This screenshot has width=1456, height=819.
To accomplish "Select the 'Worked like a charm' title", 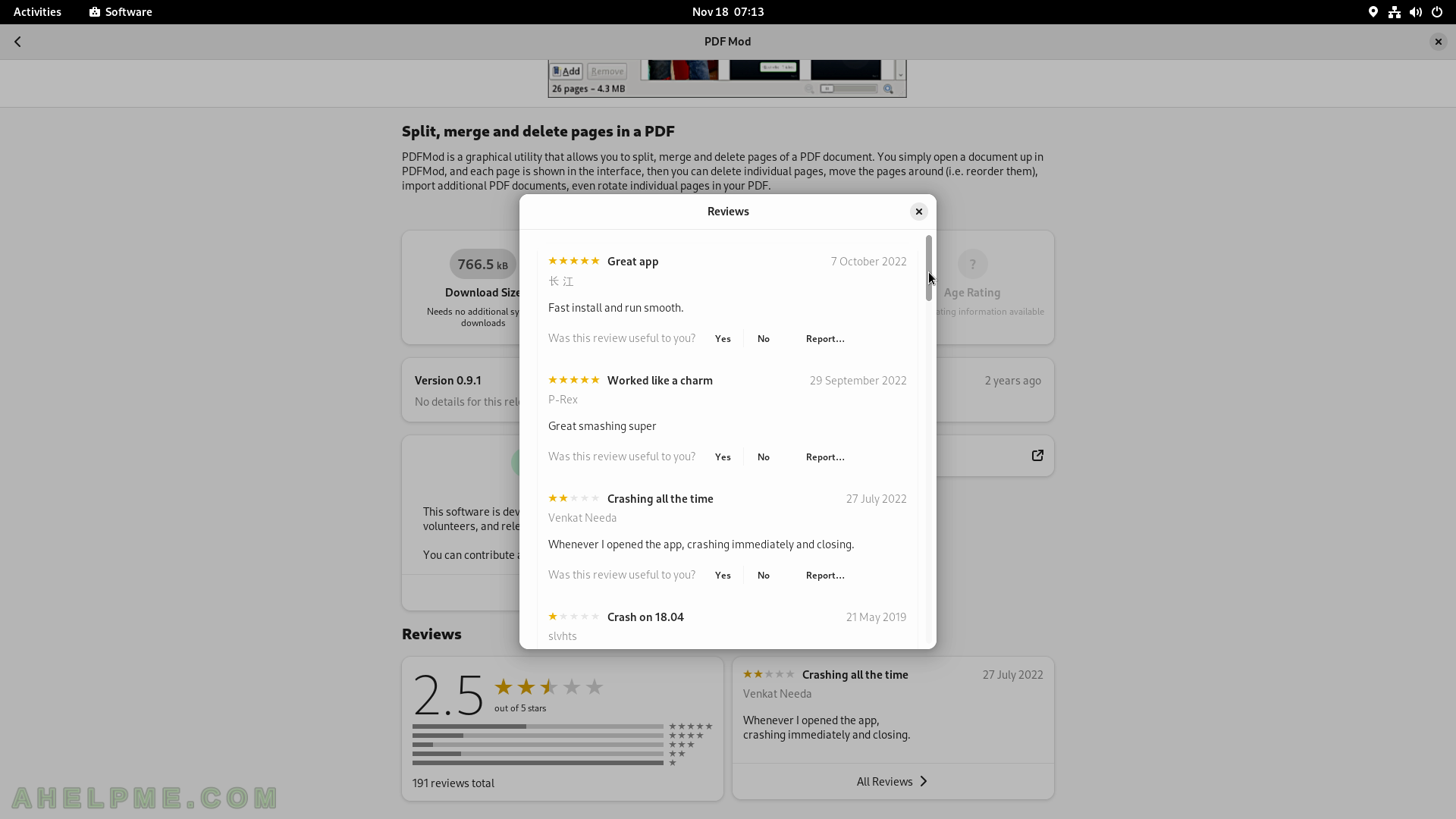I will click(x=660, y=381).
